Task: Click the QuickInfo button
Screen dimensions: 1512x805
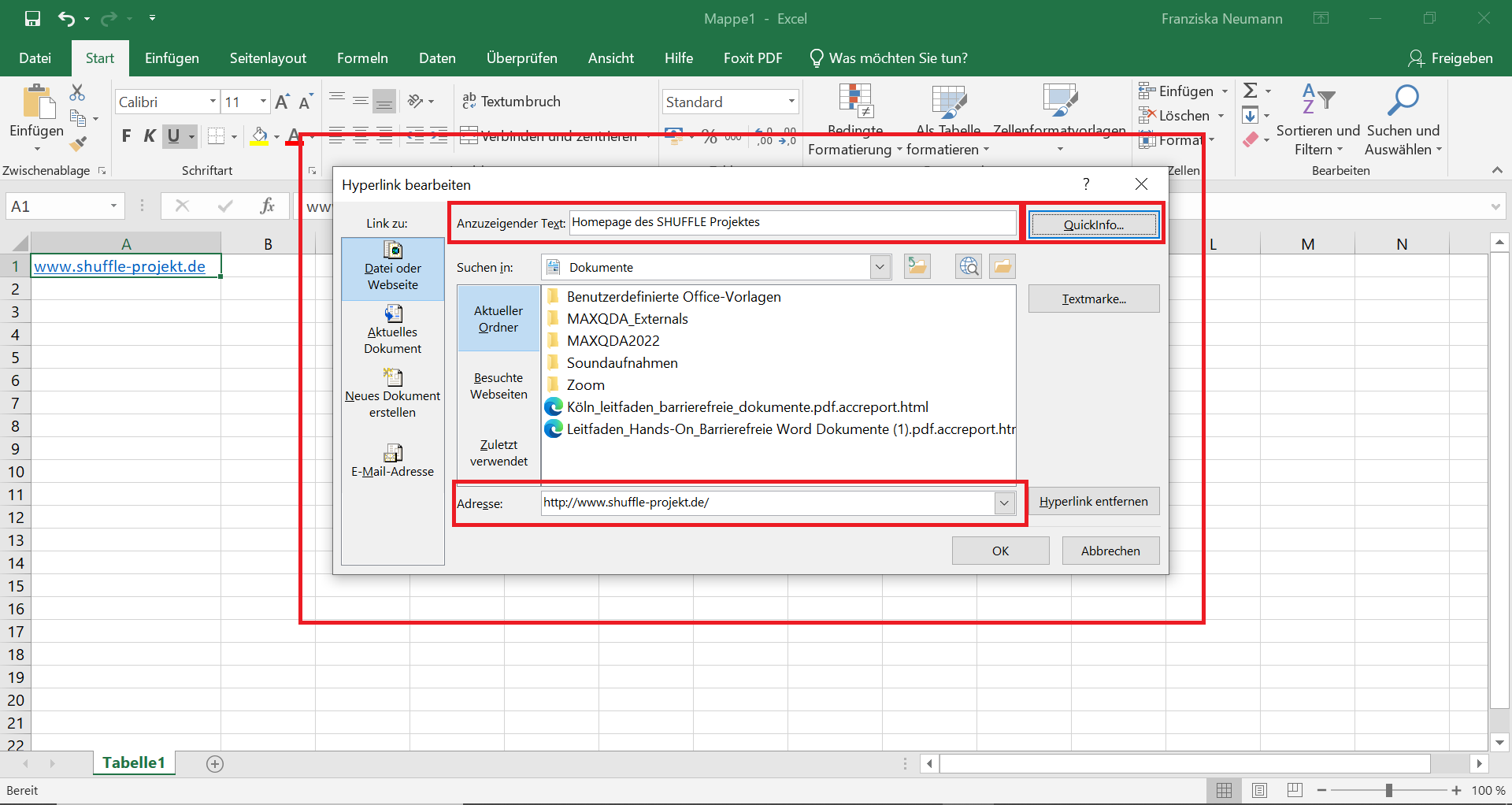Action: [x=1093, y=224]
